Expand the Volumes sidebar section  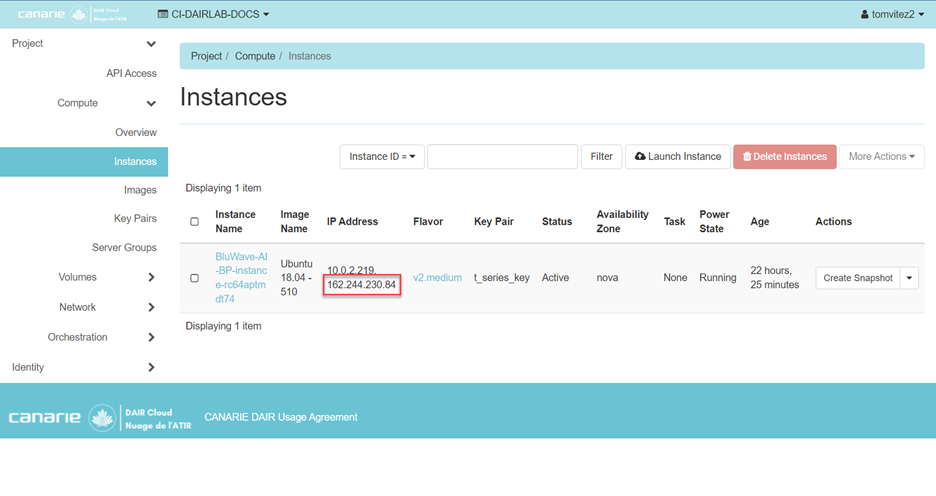pyautogui.click(x=151, y=277)
